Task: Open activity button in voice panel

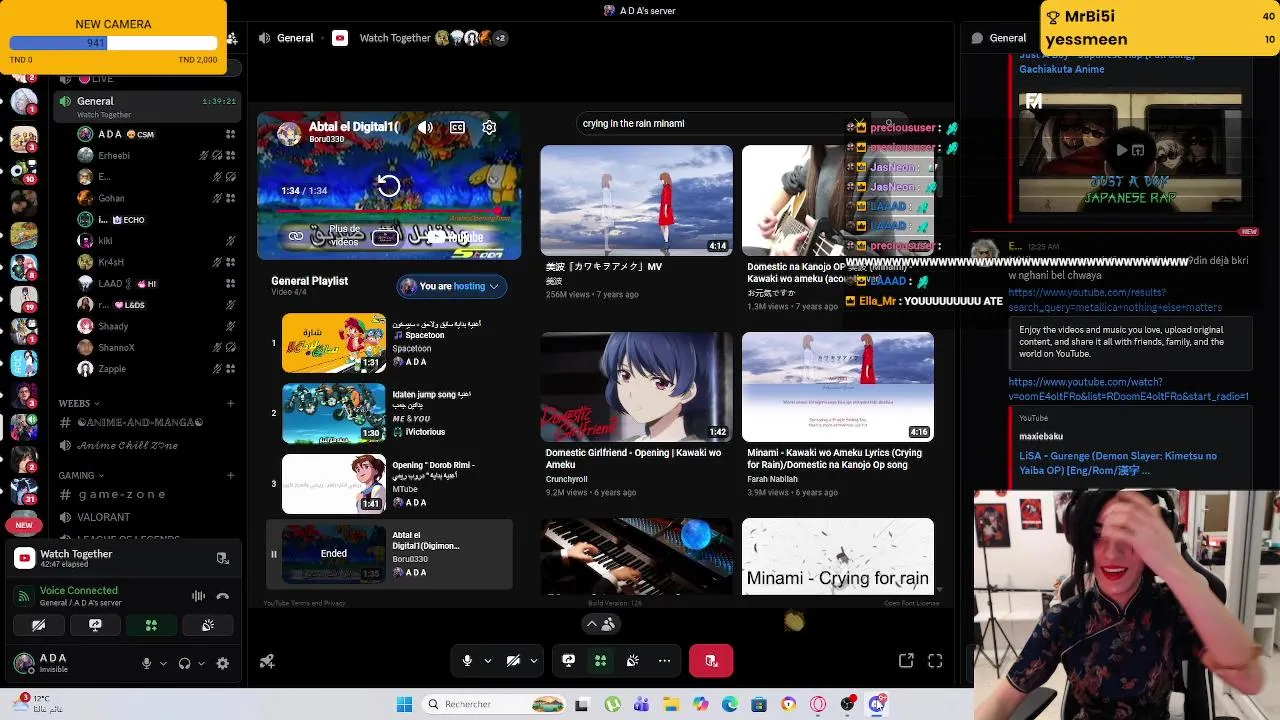Action: (151, 625)
